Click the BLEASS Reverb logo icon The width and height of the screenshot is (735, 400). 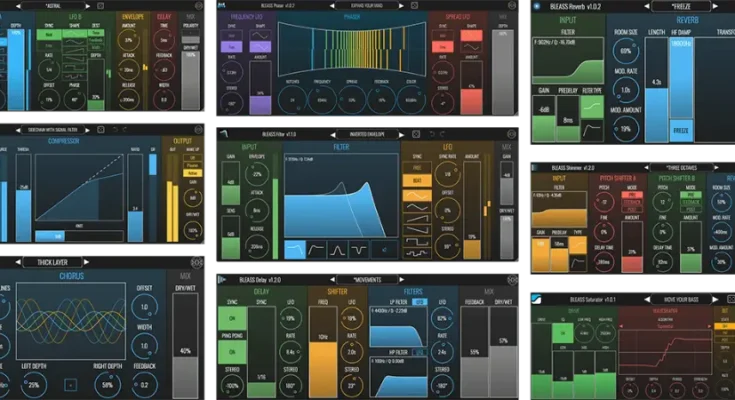pos(536,5)
